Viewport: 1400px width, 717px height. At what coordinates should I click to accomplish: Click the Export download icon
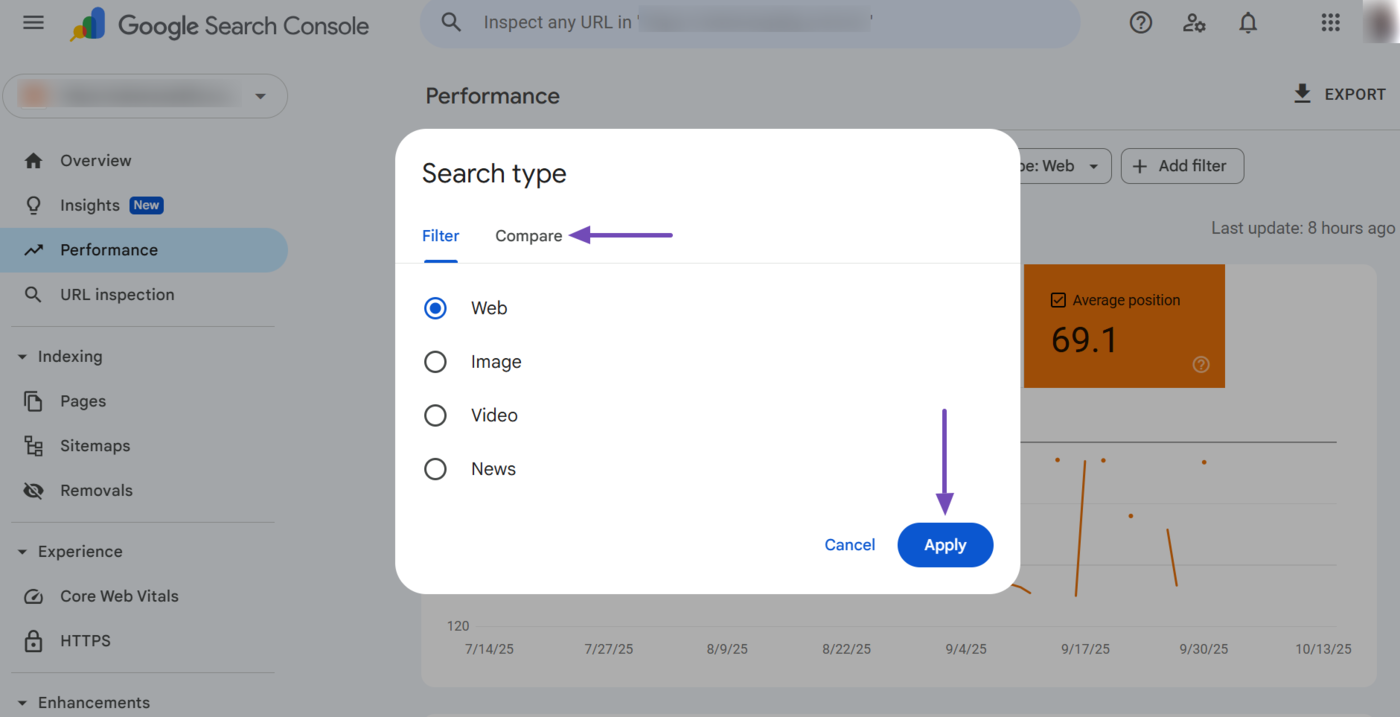[x=1302, y=94]
